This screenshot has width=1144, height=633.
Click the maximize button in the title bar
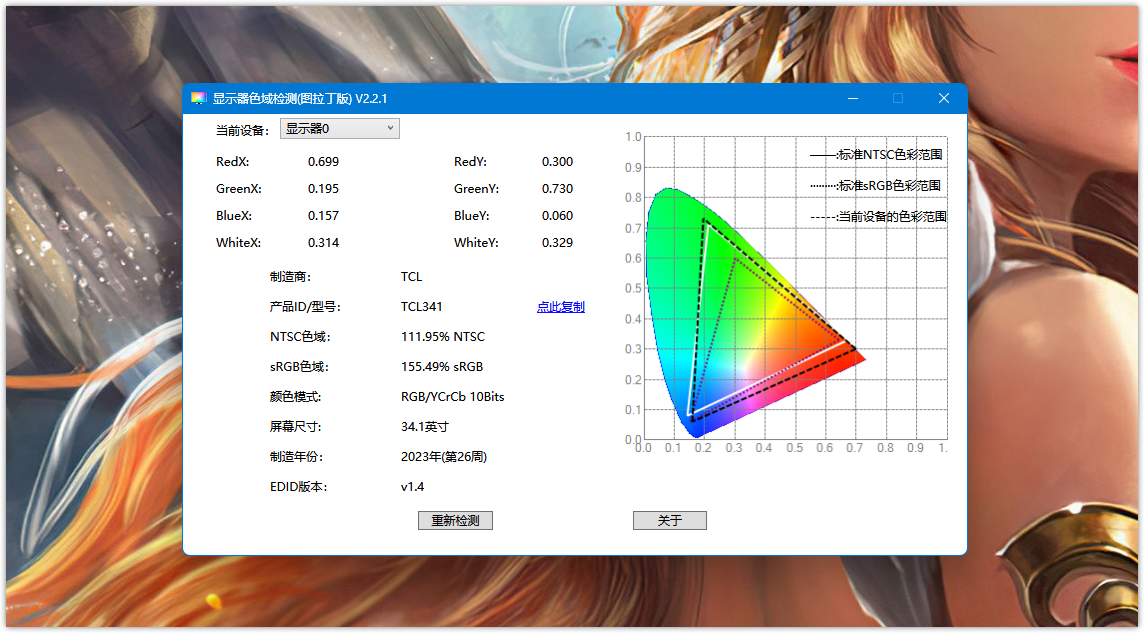(x=898, y=98)
